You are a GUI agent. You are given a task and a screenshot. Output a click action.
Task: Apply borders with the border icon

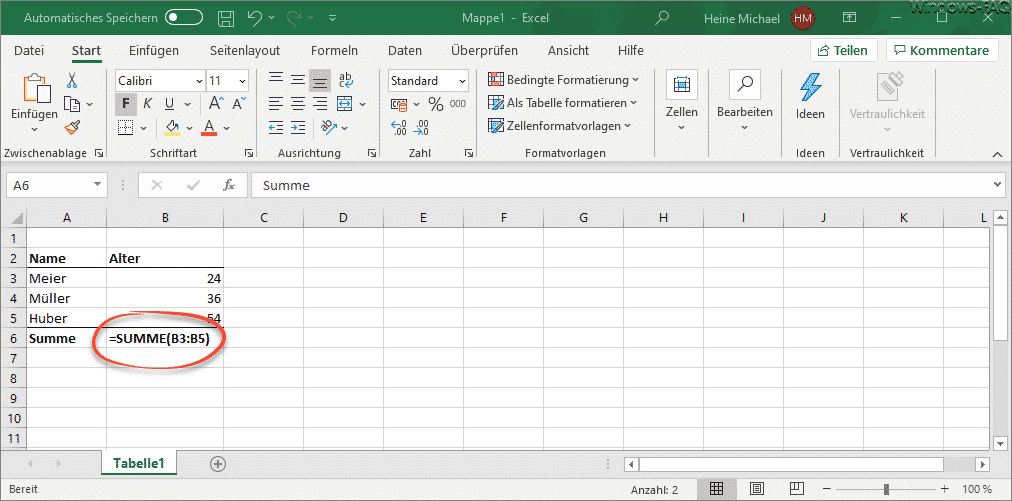[x=125, y=127]
